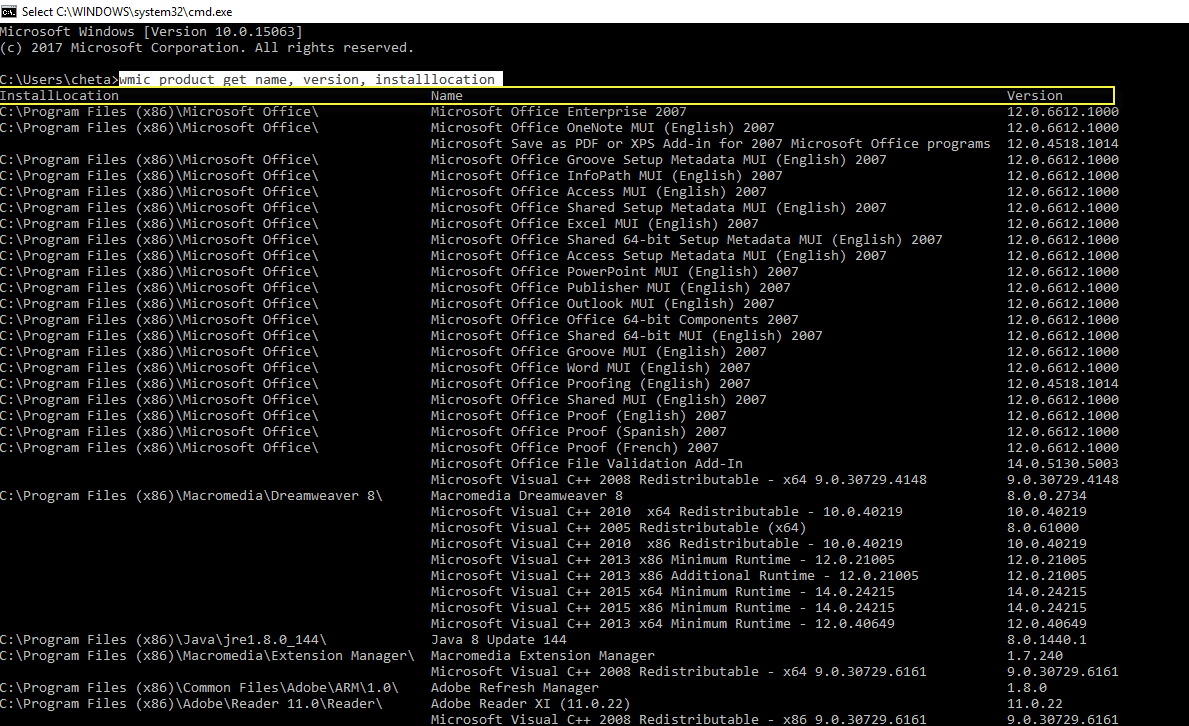Click 'Adobe Reader XI (11.0.22)' product name
Viewport: 1189px width, 726px height.
coord(530,702)
